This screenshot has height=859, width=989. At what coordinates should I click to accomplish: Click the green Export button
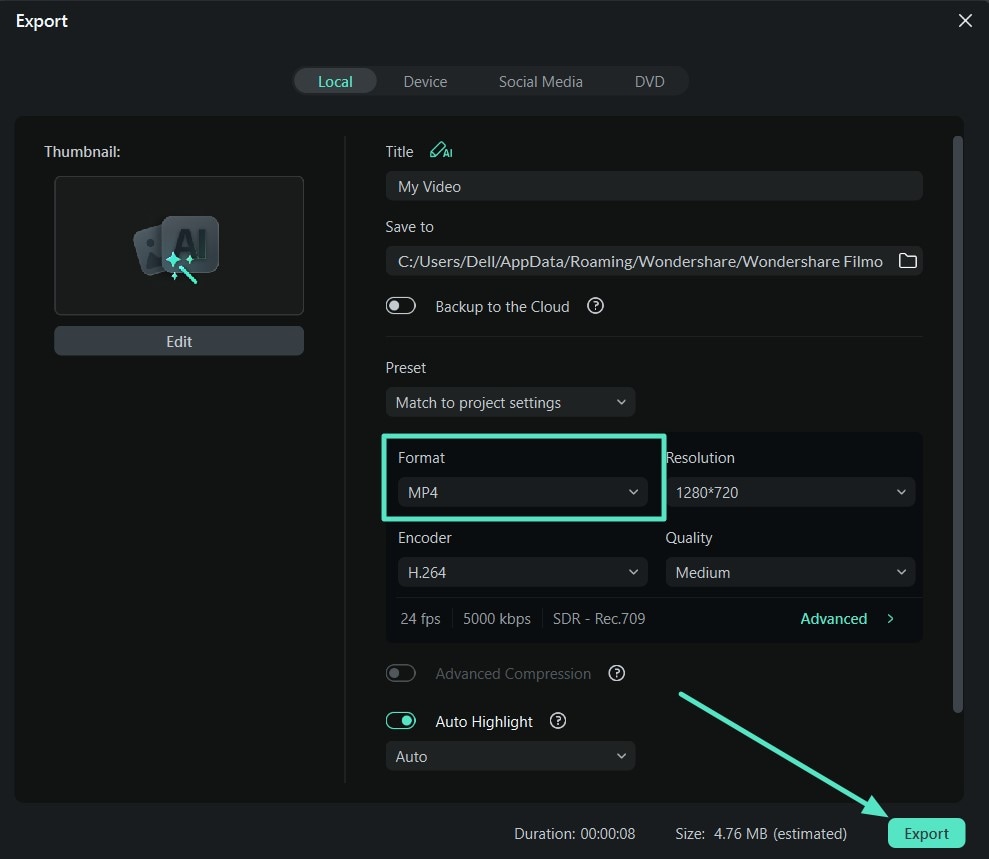[926, 833]
